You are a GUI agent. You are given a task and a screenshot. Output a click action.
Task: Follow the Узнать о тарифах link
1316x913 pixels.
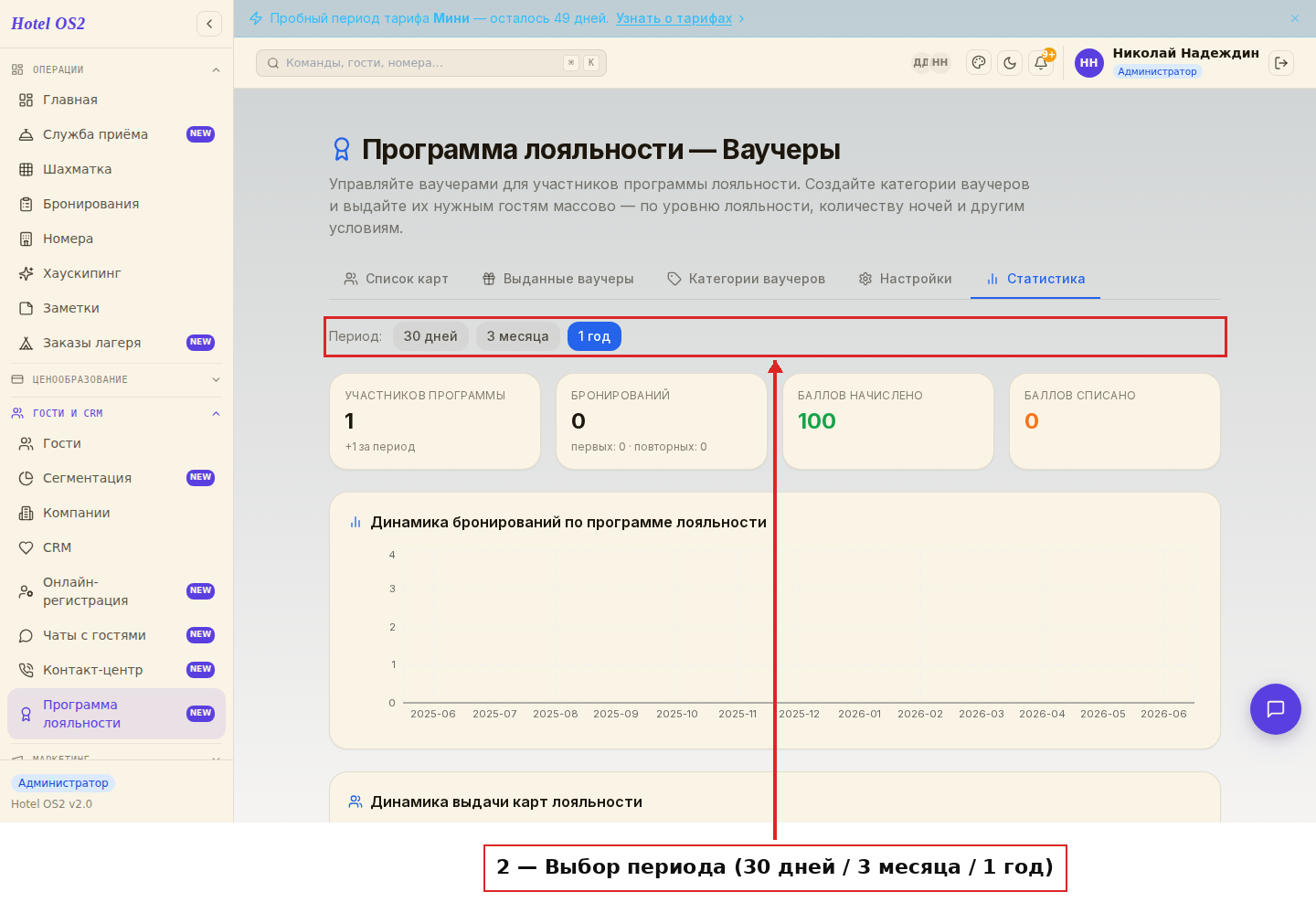674,18
